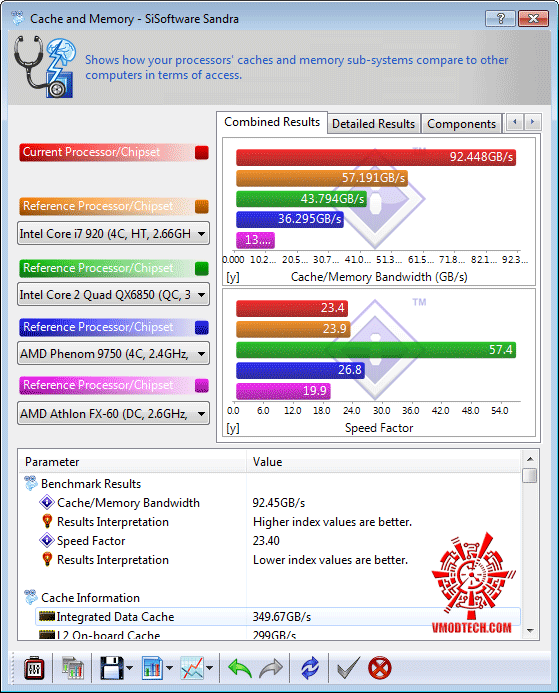Click the red 92.448GB/s bandwidth bar
Viewport: 559px width, 693px height.
pyautogui.click(x=376, y=157)
